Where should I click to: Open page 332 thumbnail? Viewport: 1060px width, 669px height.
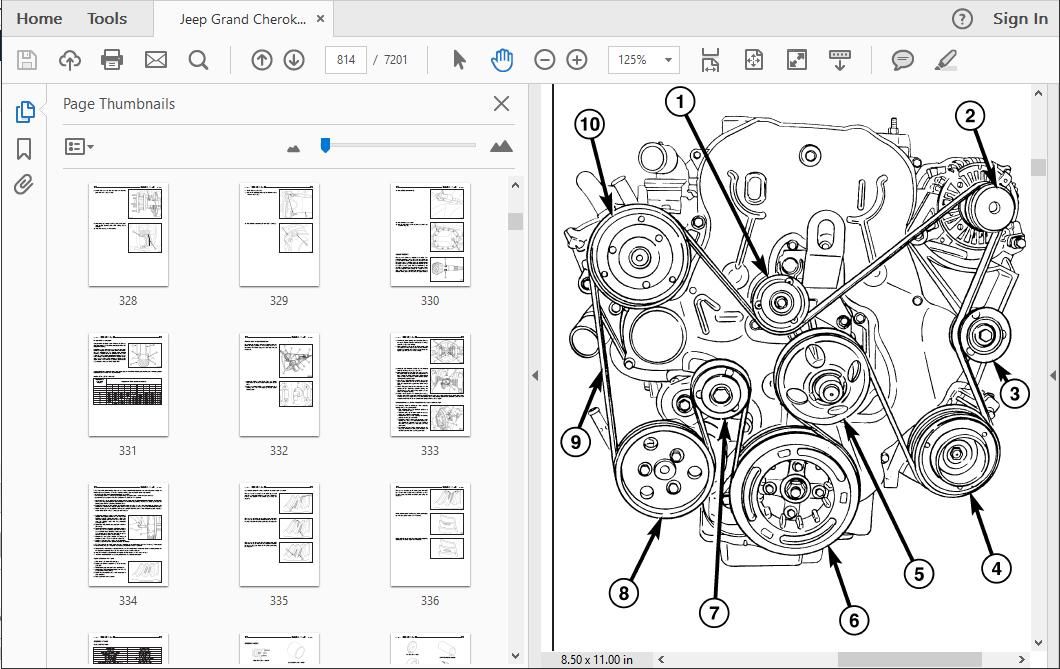coord(279,385)
